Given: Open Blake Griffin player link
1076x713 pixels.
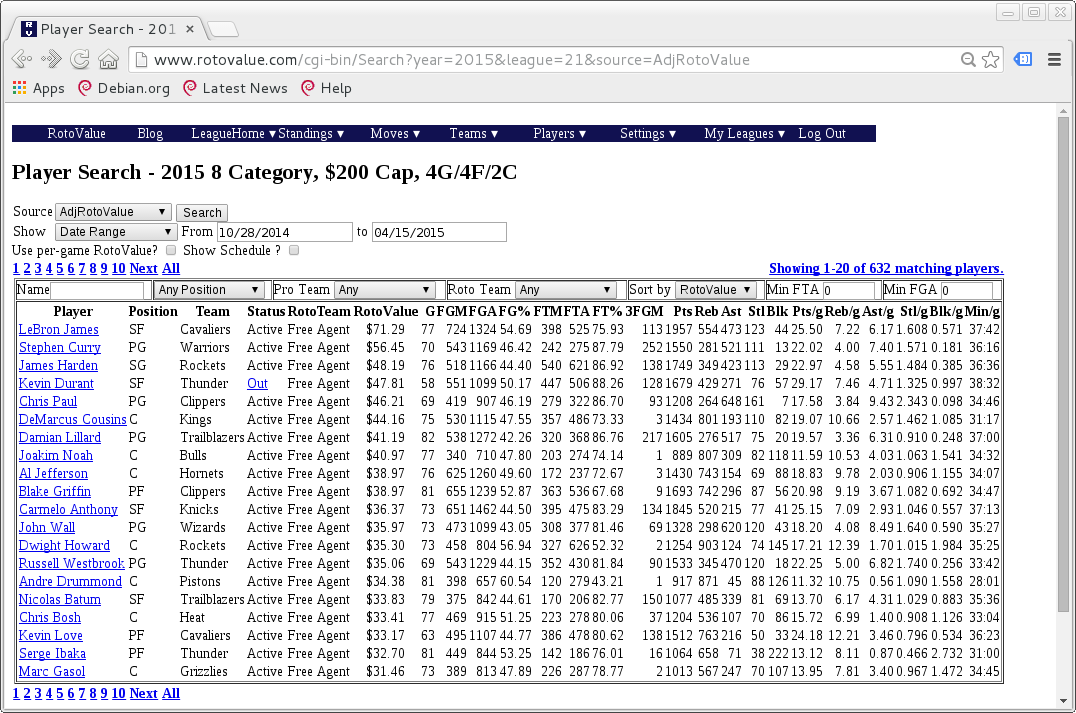Looking at the screenshot, I should [x=55, y=491].
